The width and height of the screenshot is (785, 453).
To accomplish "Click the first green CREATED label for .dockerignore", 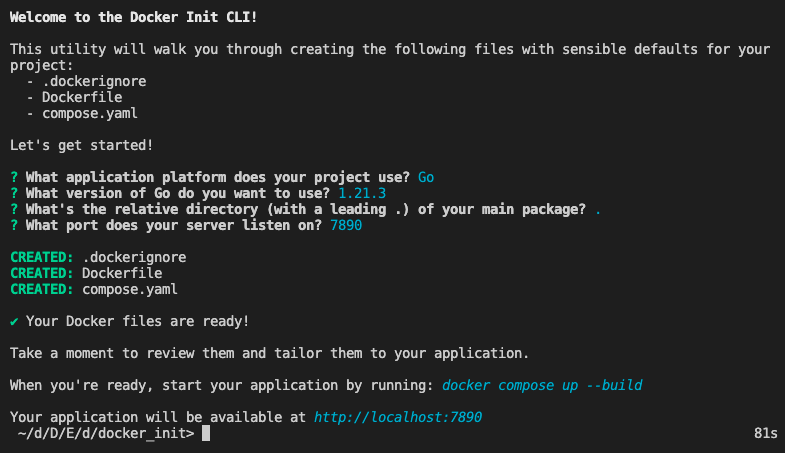I will click(x=41, y=257).
